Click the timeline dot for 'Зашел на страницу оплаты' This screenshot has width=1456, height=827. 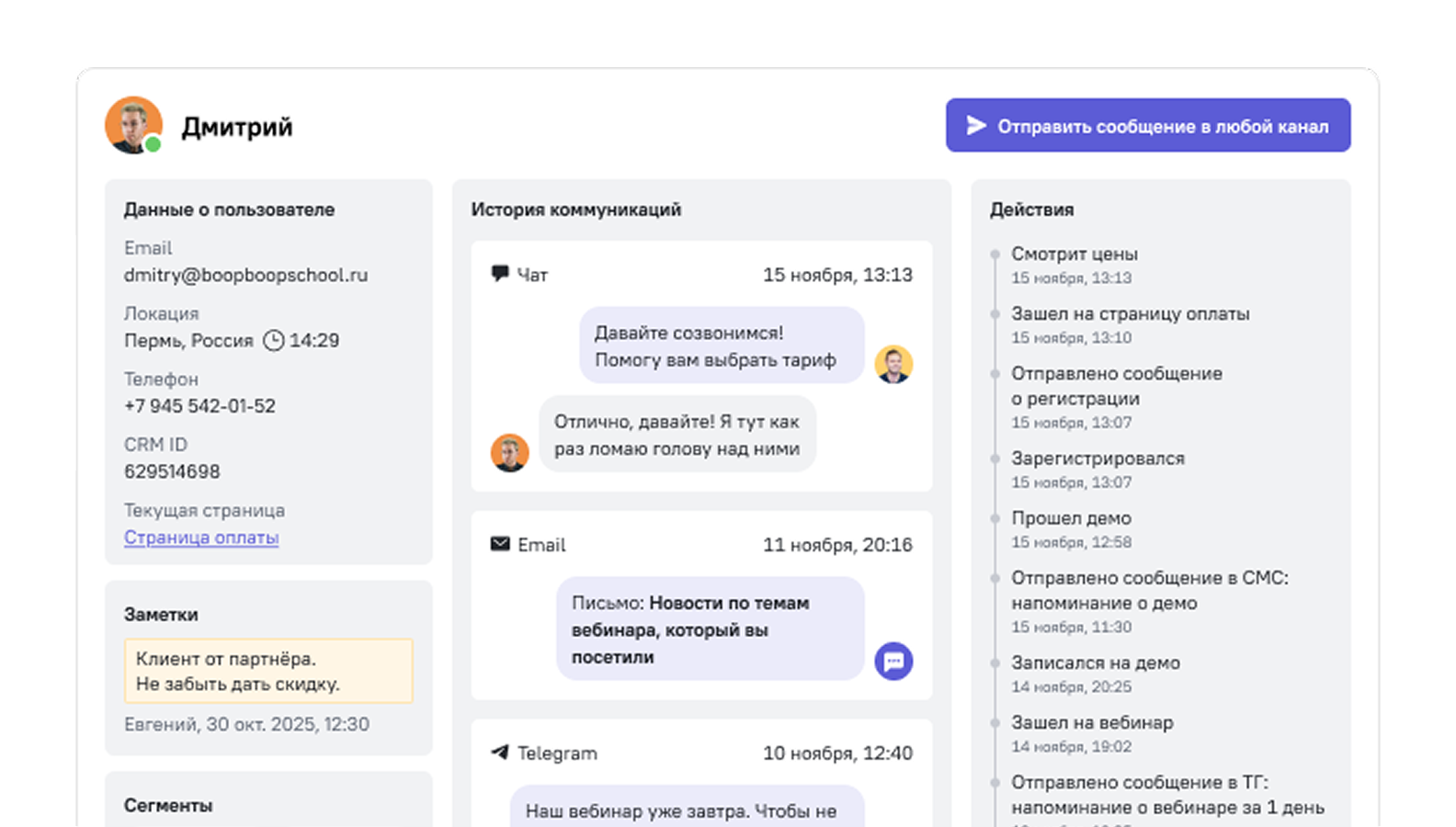point(995,314)
